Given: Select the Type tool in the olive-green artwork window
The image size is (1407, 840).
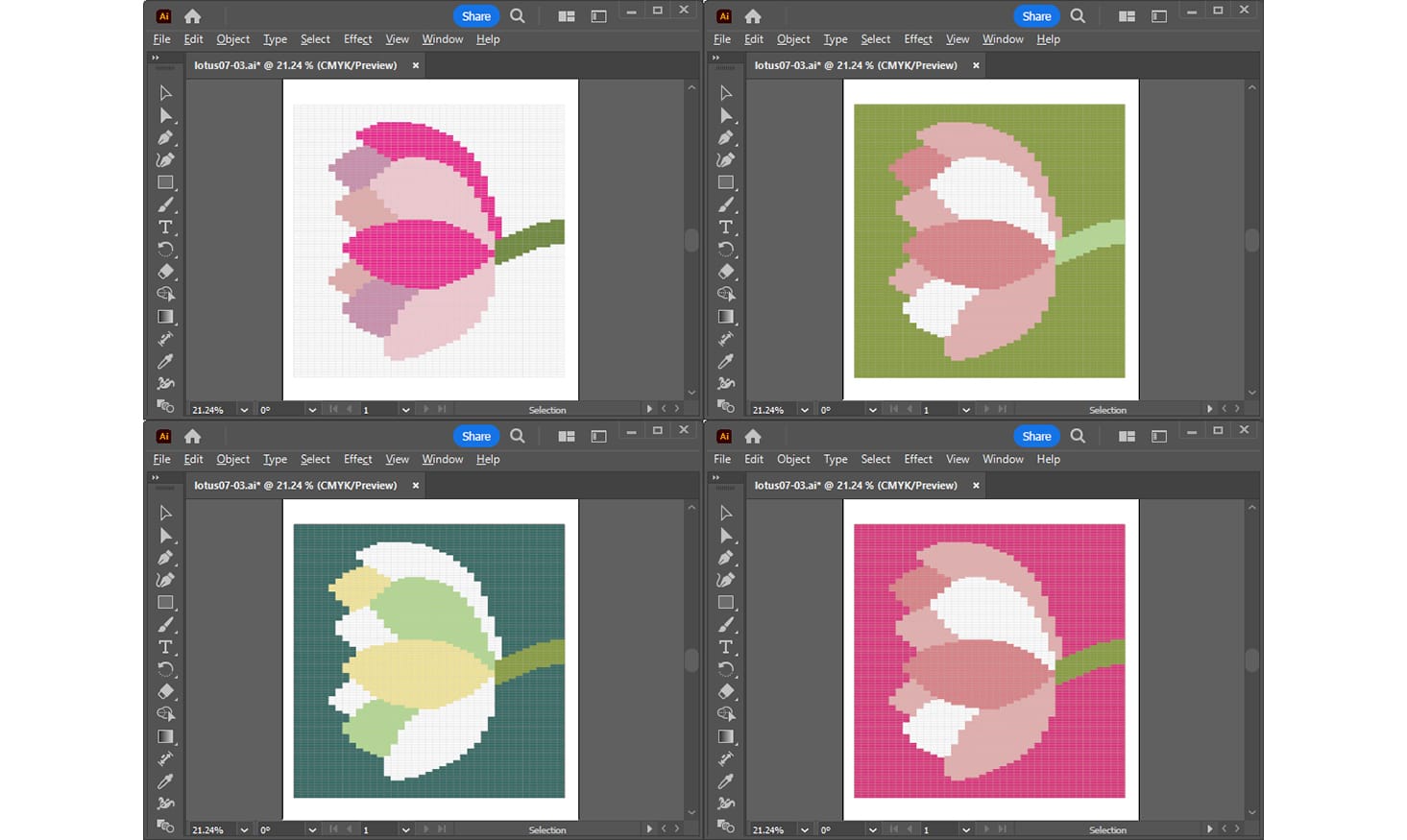Looking at the screenshot, I should point(726,228).
